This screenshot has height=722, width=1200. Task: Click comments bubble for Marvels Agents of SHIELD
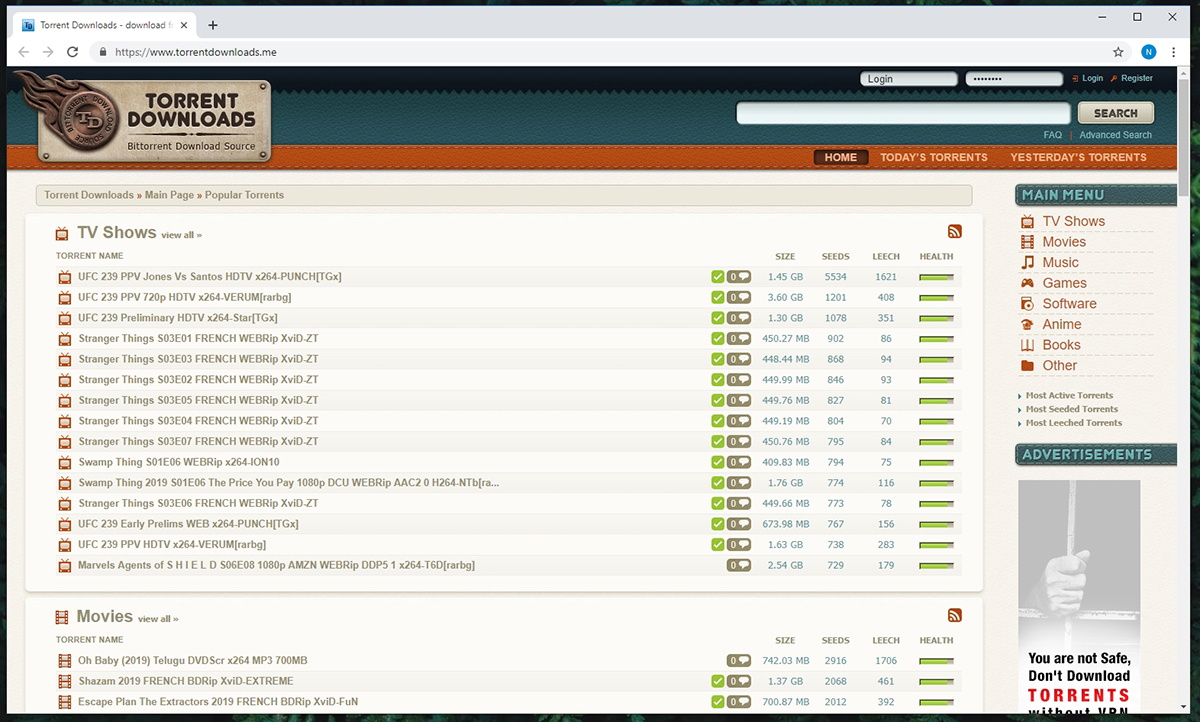click(x=739, y=565)
